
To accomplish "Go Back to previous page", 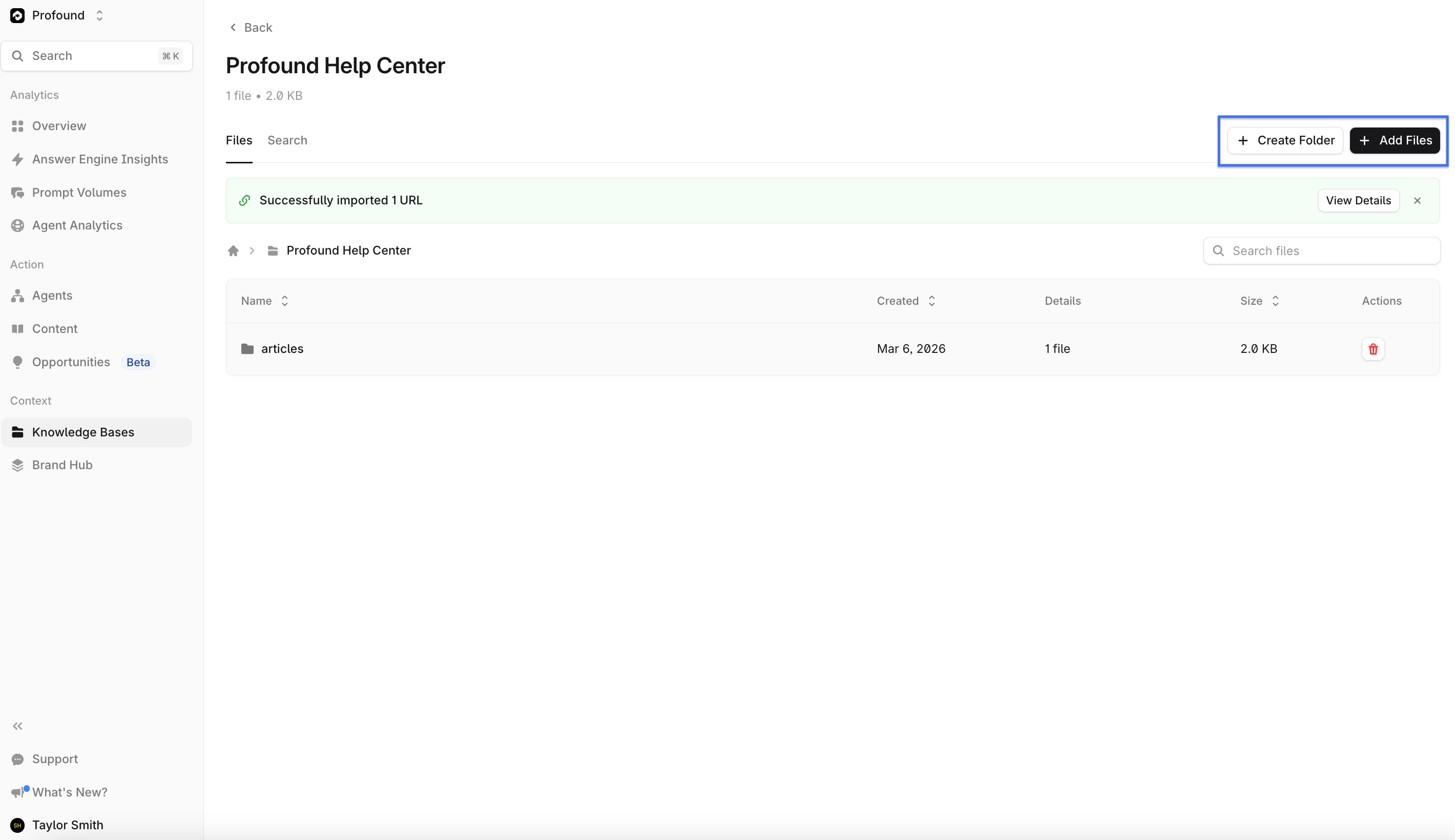I will [x=251, y=28].
